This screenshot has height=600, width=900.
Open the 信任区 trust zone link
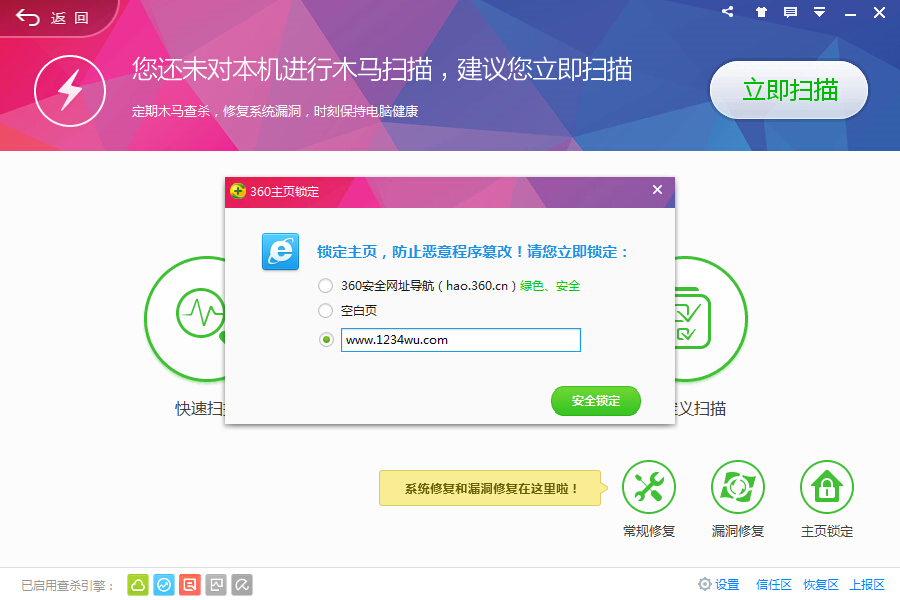[x=773, y=584]
